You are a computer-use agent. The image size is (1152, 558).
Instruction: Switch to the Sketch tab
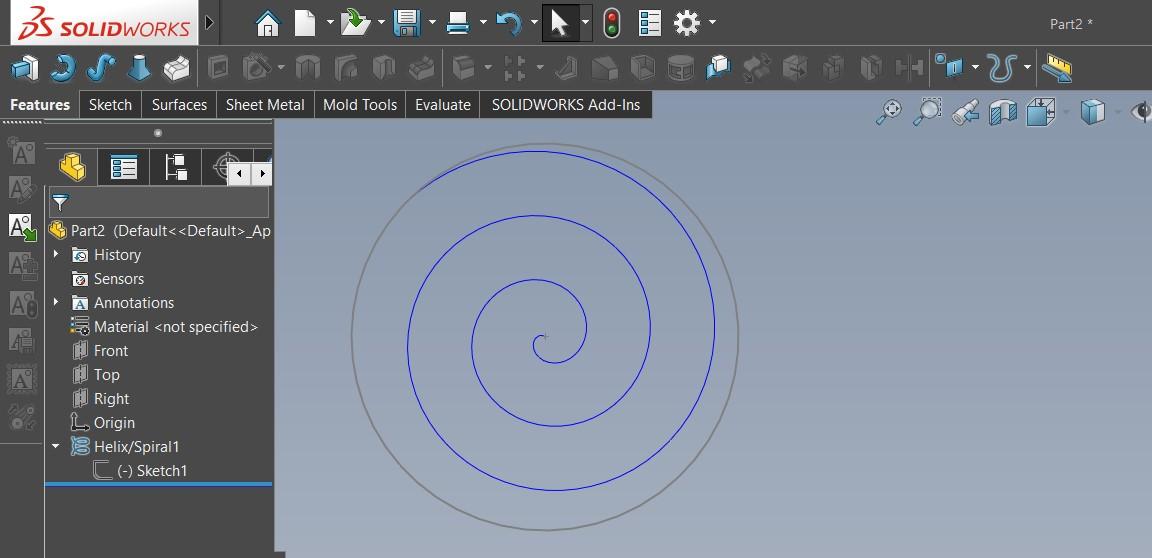pos(110,105)
